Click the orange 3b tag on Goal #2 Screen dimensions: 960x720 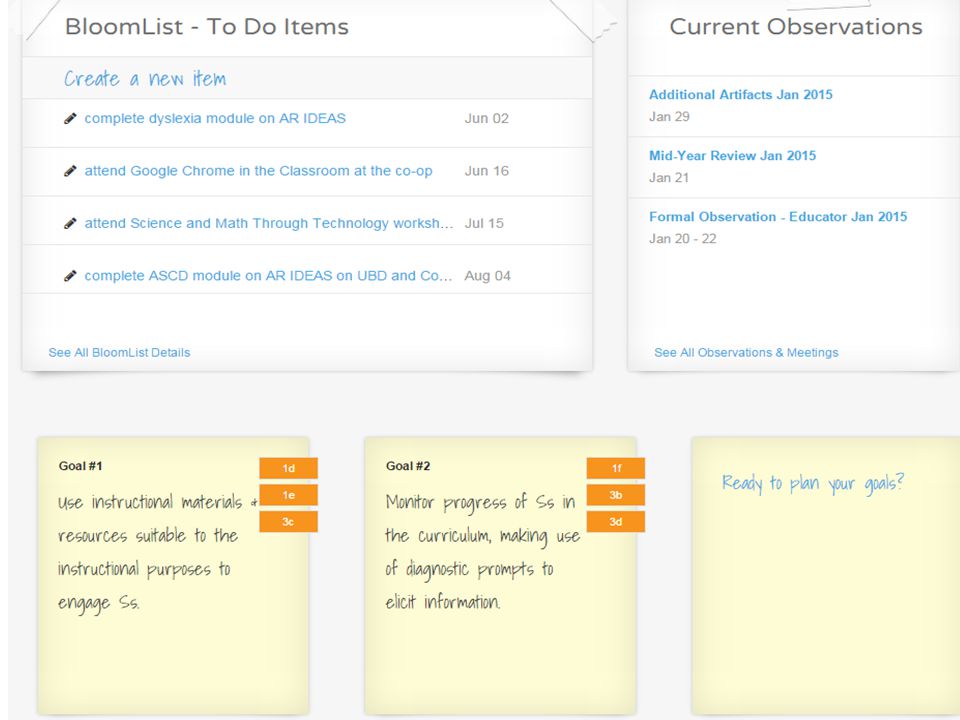(616, 495)
